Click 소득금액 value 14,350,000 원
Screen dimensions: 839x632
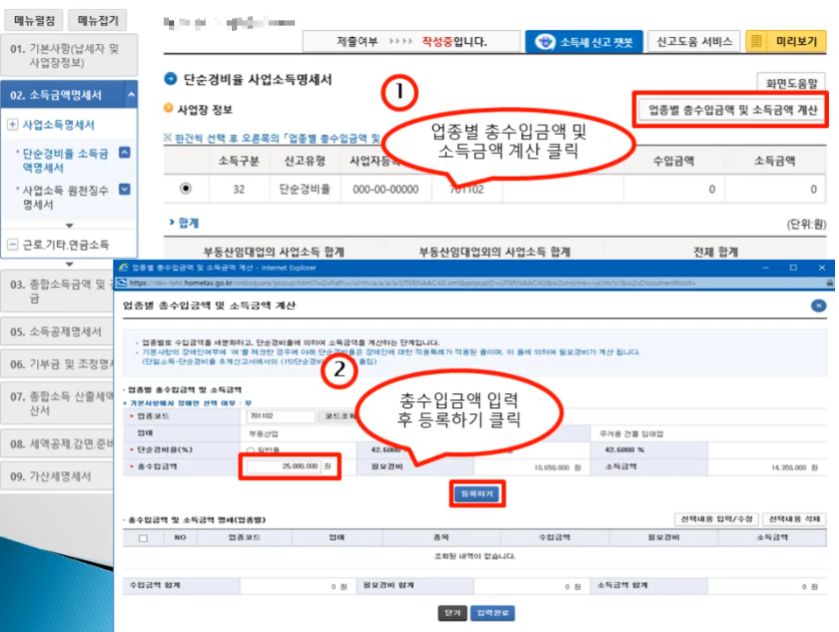(795, 468)
